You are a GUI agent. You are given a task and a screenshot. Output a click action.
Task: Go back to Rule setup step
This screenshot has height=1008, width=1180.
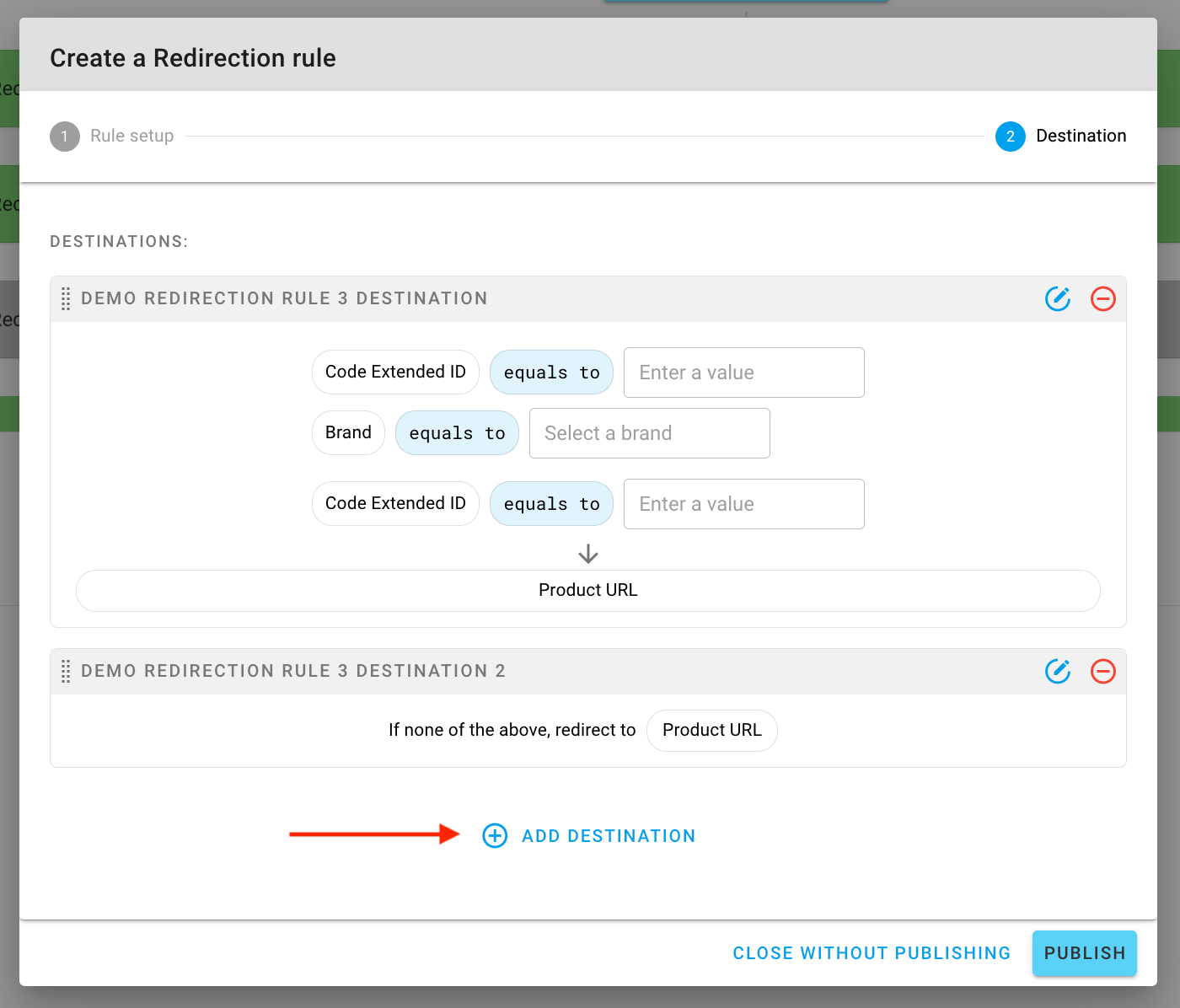click(131, 137)
